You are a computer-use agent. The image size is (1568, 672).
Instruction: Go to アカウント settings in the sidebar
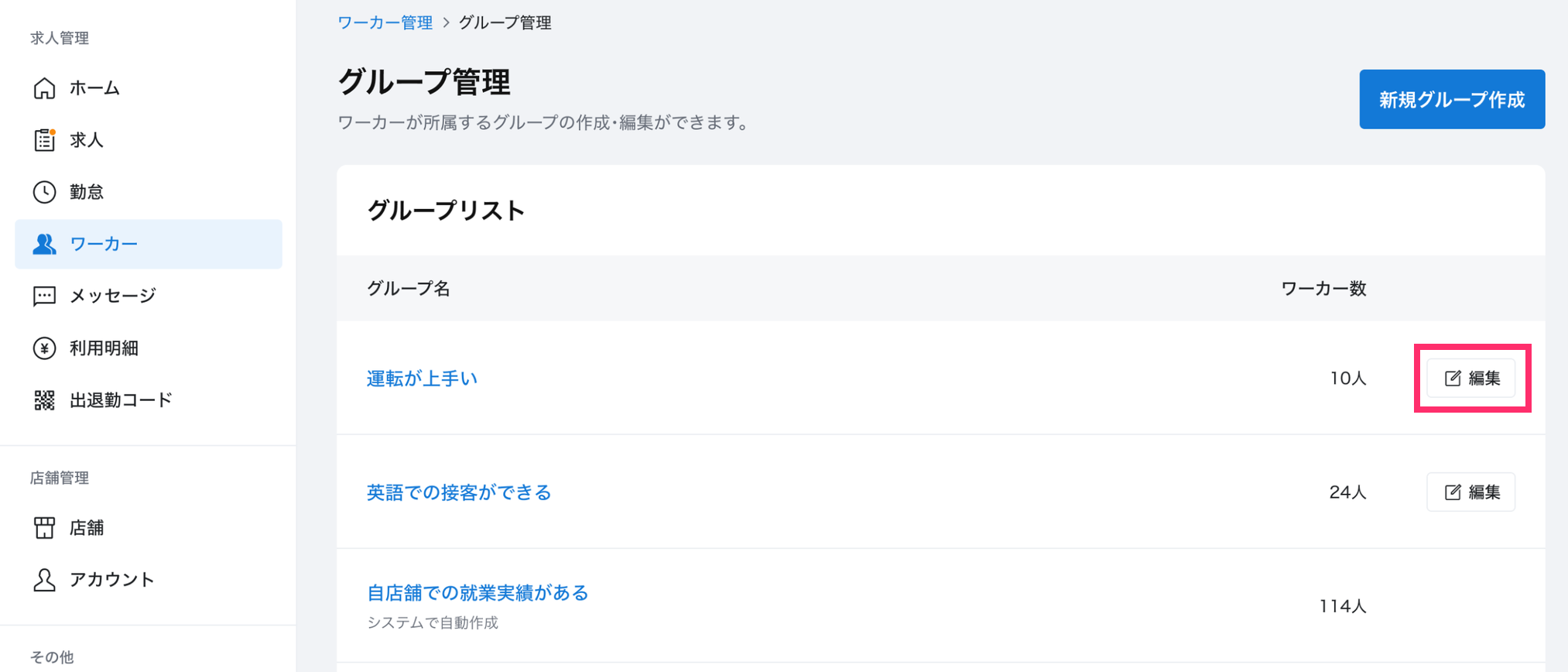(112, 580)
